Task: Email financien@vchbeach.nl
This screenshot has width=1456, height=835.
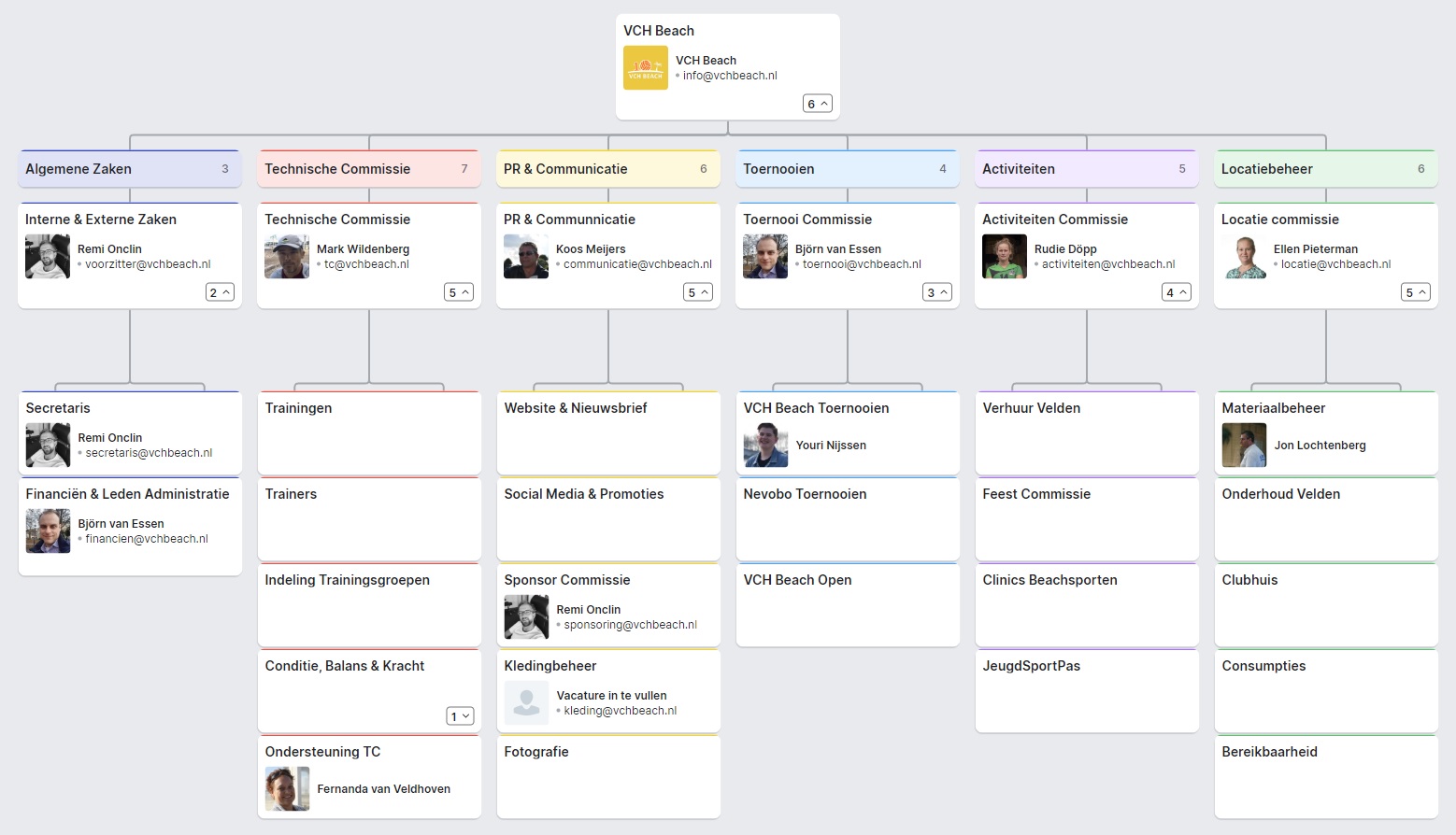Action: 147,539
